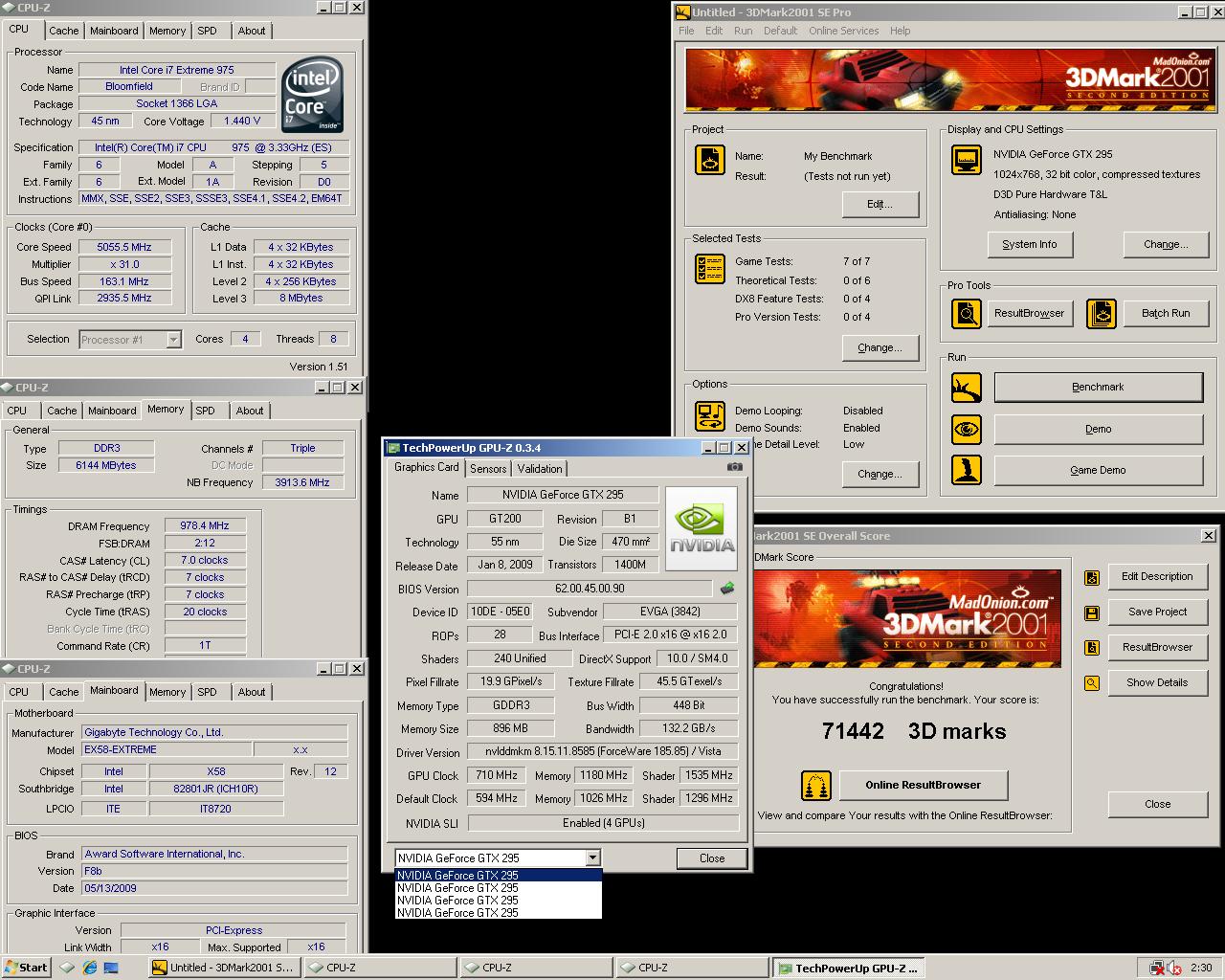
Task: Click the GPU-Z BIOS save chip icon
Action: pos(727,589)
